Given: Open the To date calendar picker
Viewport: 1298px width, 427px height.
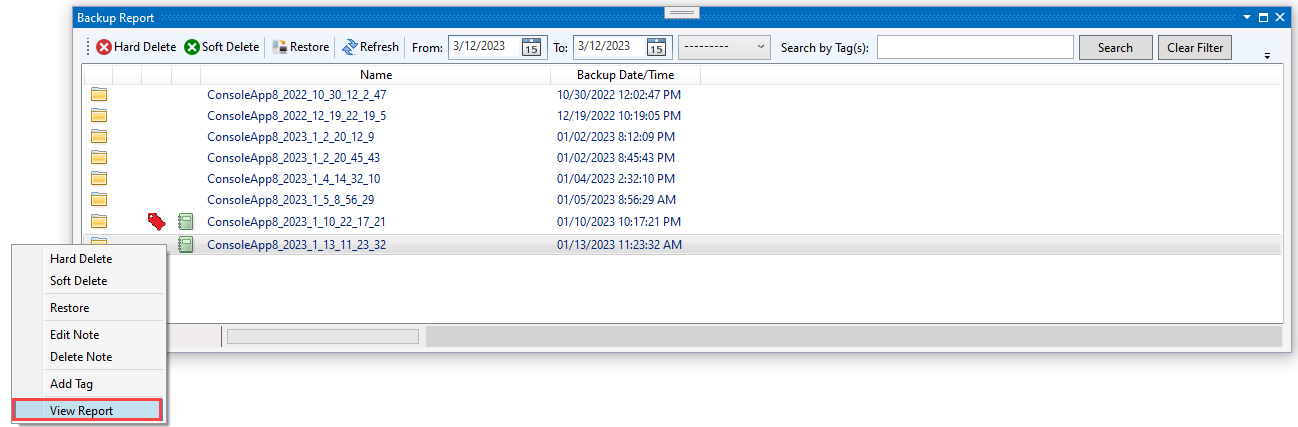Looking at the screenshot, I should pos(657,47).
